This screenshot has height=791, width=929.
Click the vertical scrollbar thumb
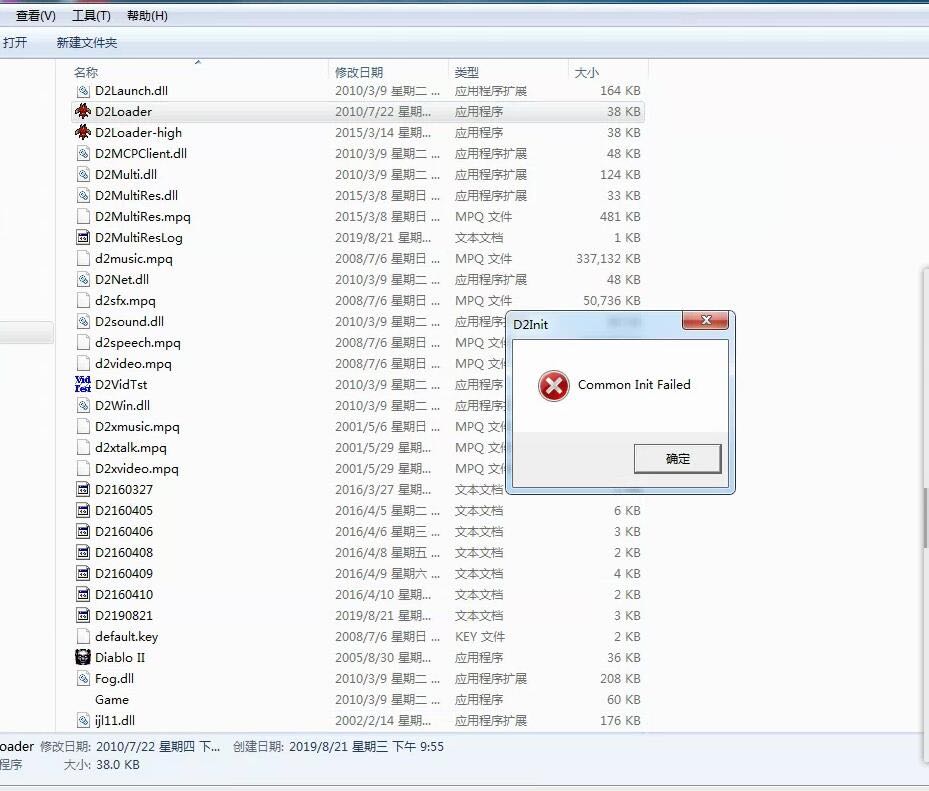click(x=925, y=517)
